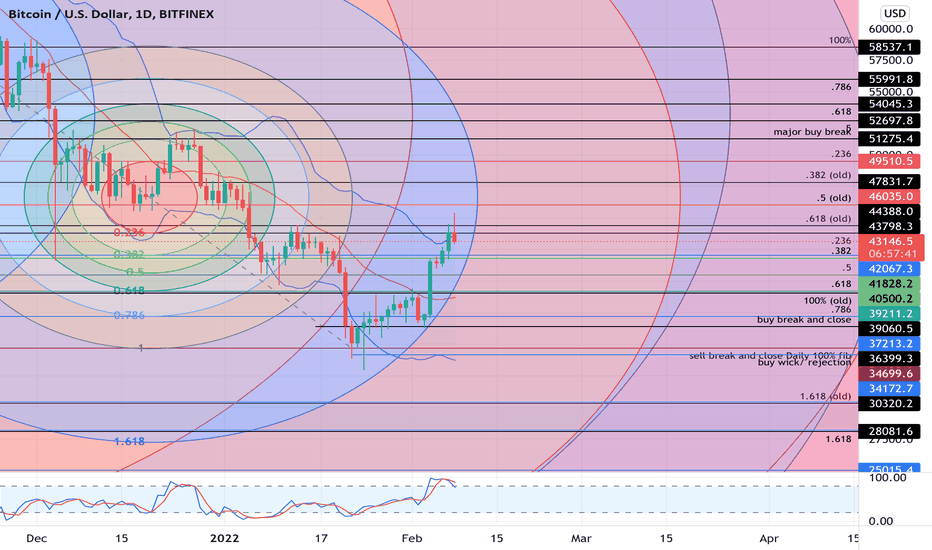Click the red 0.236 fib circle label
This screenshot has height=550, width=932.
[129, 232]
